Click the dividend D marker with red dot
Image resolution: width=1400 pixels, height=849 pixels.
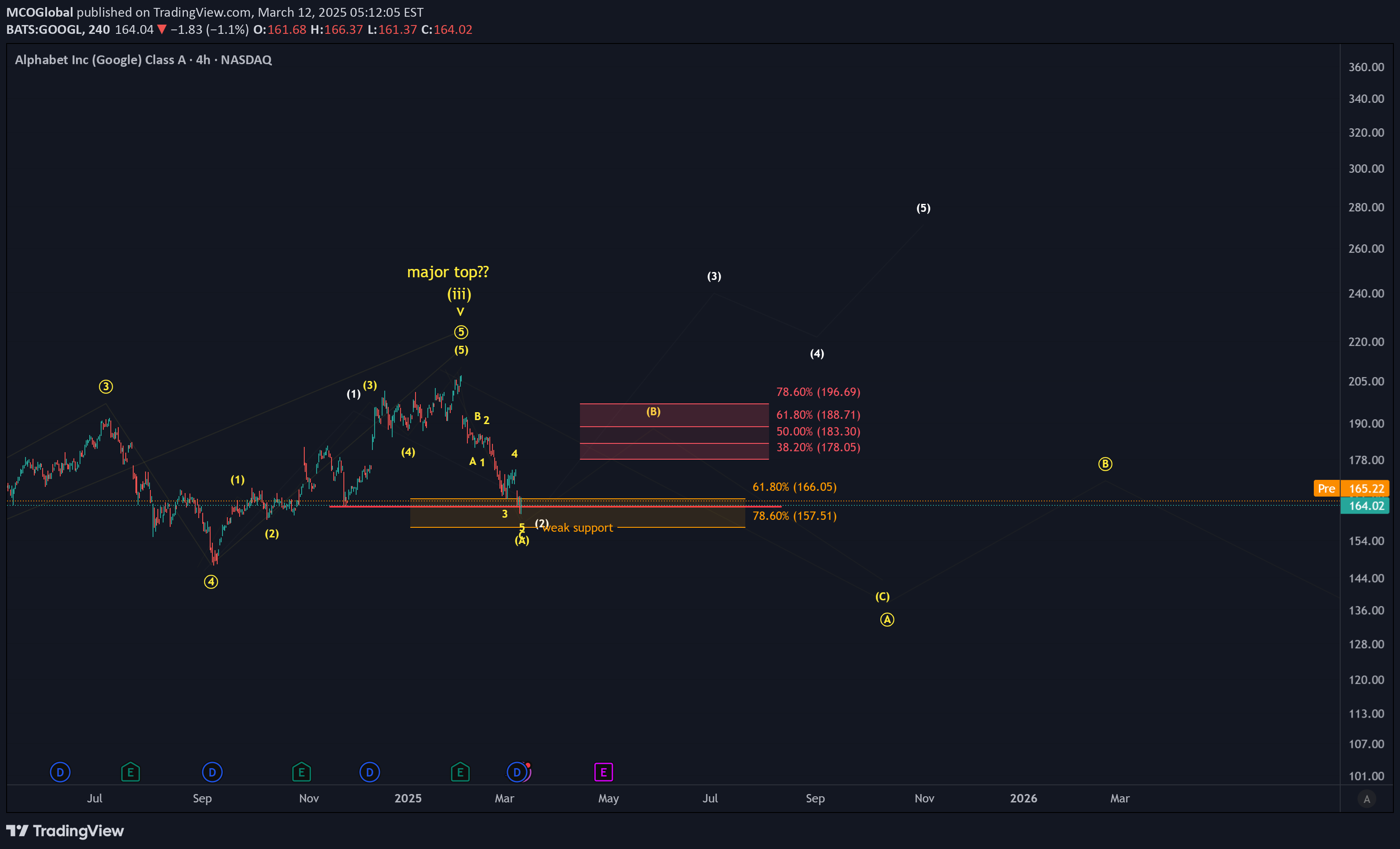click(517, 772)
